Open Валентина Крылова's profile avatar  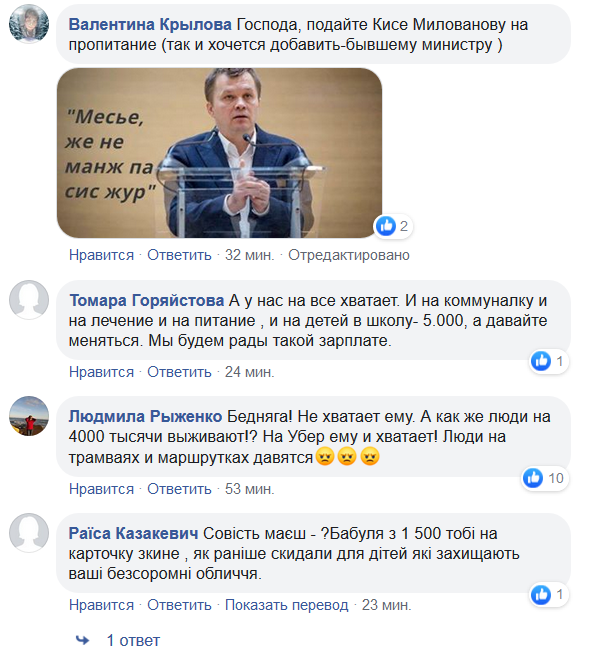point(30,25)
